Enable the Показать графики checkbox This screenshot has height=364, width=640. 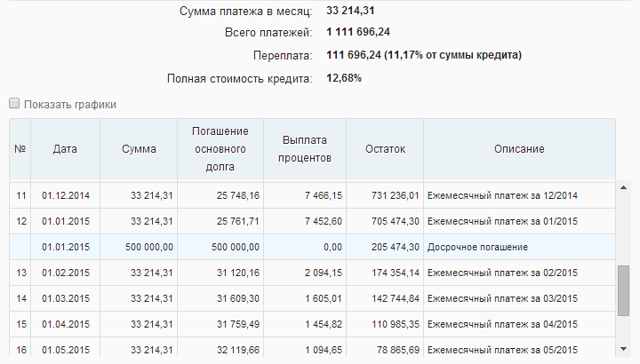(14, 104)
